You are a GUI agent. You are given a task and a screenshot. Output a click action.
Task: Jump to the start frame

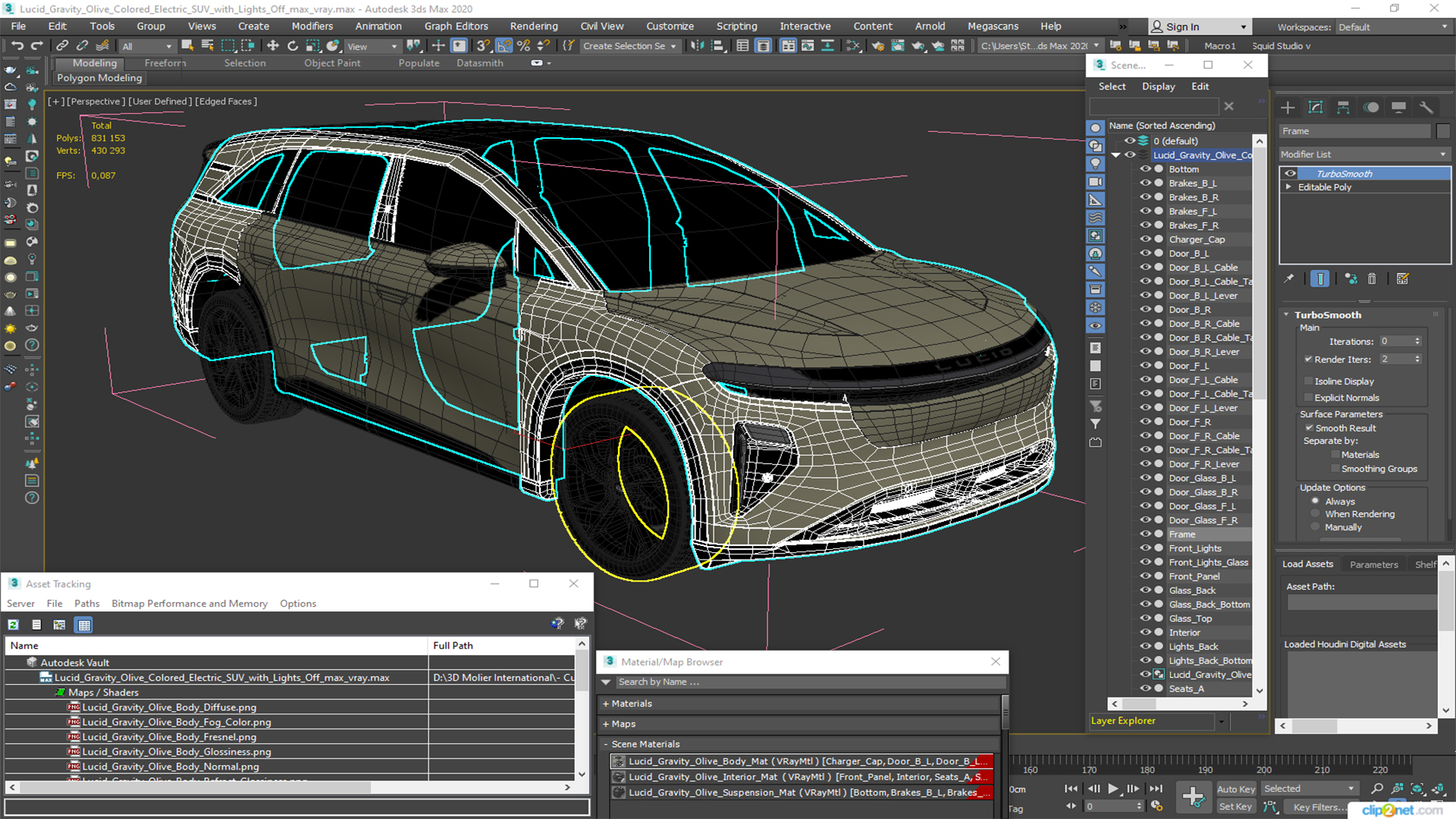pos(1071,789)
